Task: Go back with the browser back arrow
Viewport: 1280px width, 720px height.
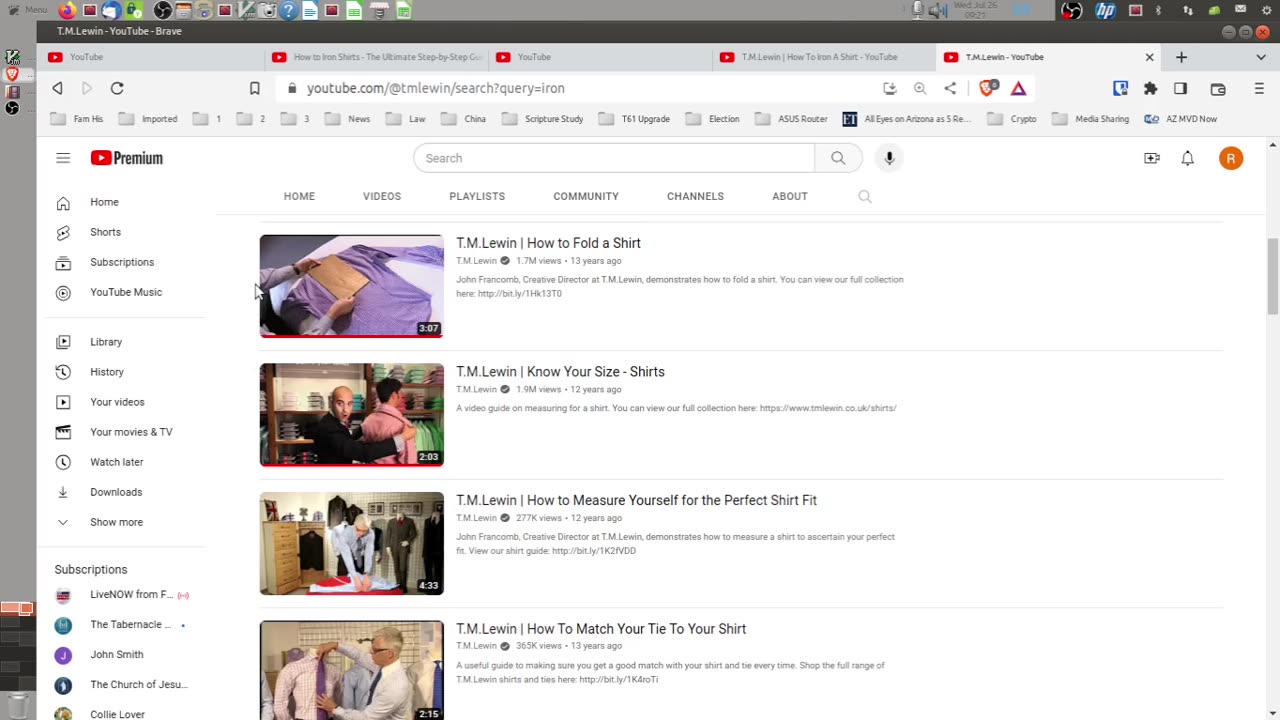Action: pos(57,88)
